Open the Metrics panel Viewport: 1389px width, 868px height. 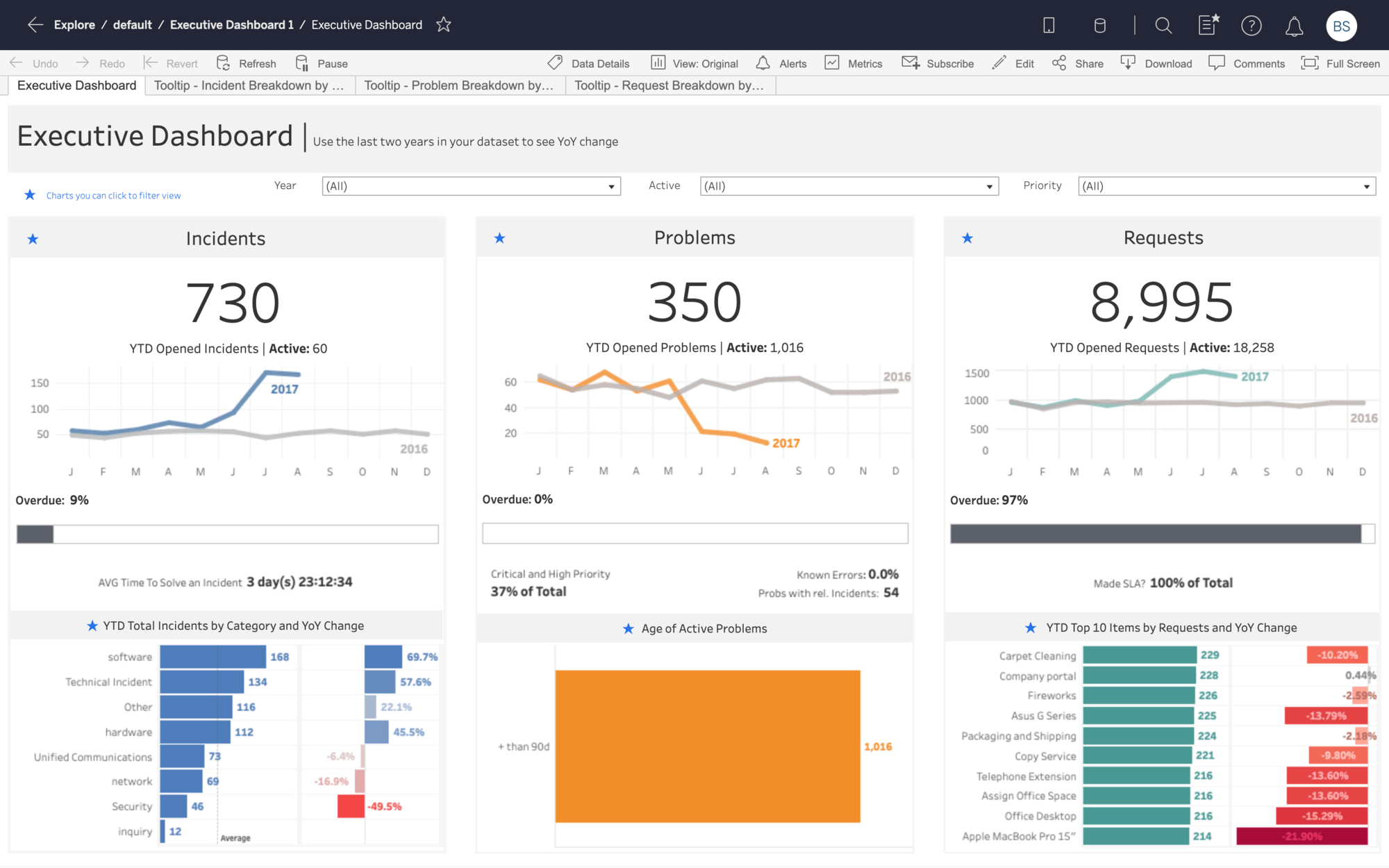pos(853,63)
